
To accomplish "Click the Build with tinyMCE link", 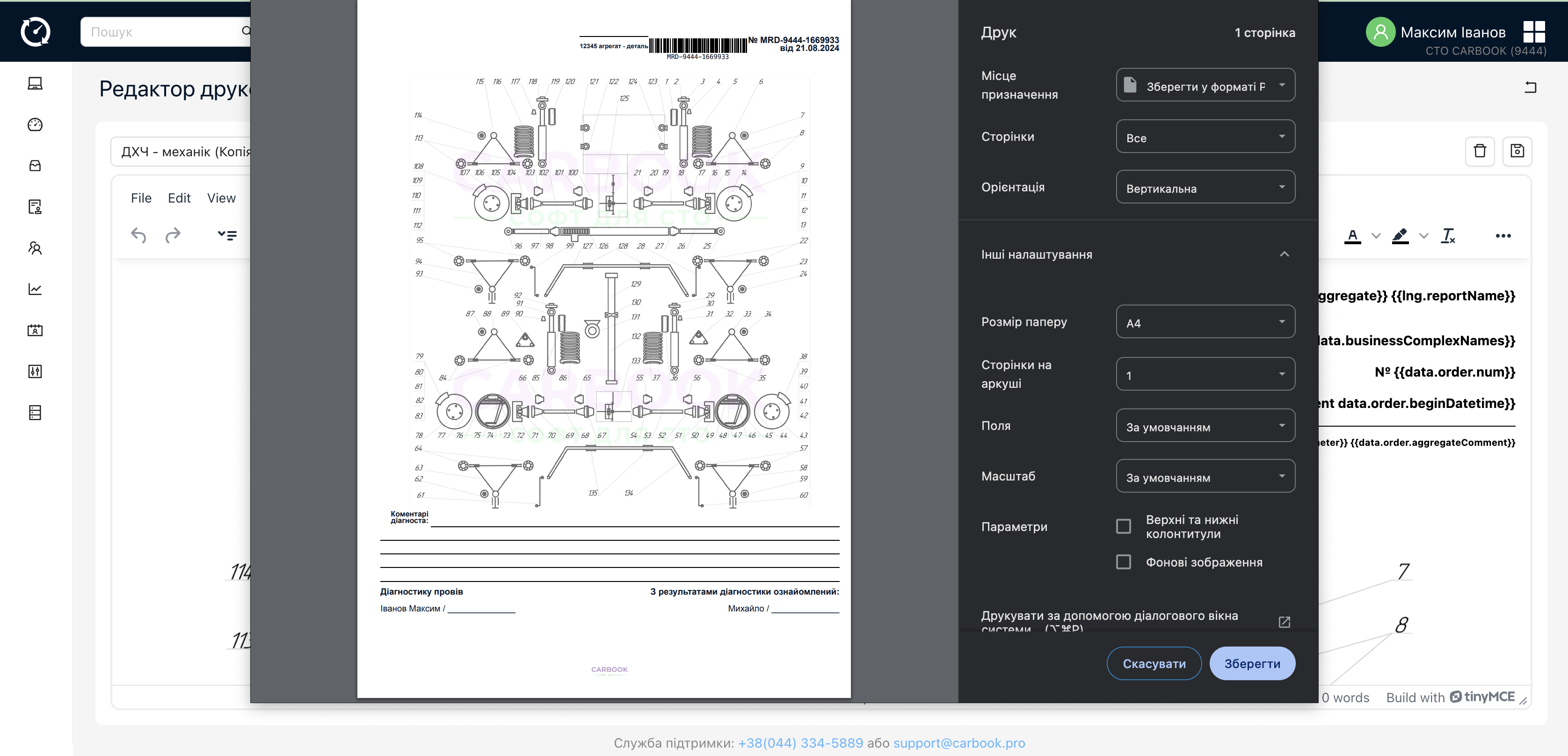I will click(x=1451, y=698).
